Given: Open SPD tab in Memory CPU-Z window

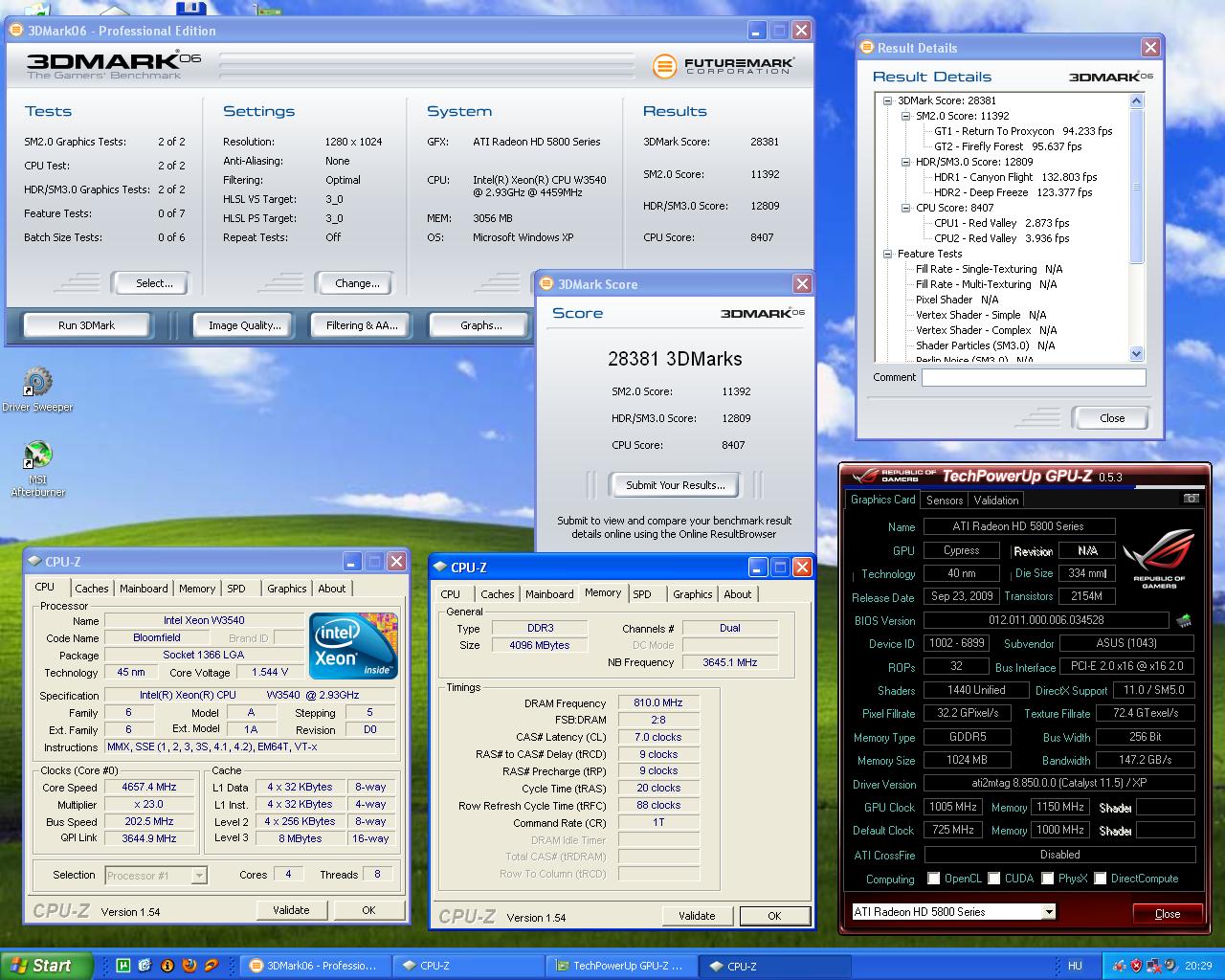Looking at the screenshot, I should coord(642,594).
